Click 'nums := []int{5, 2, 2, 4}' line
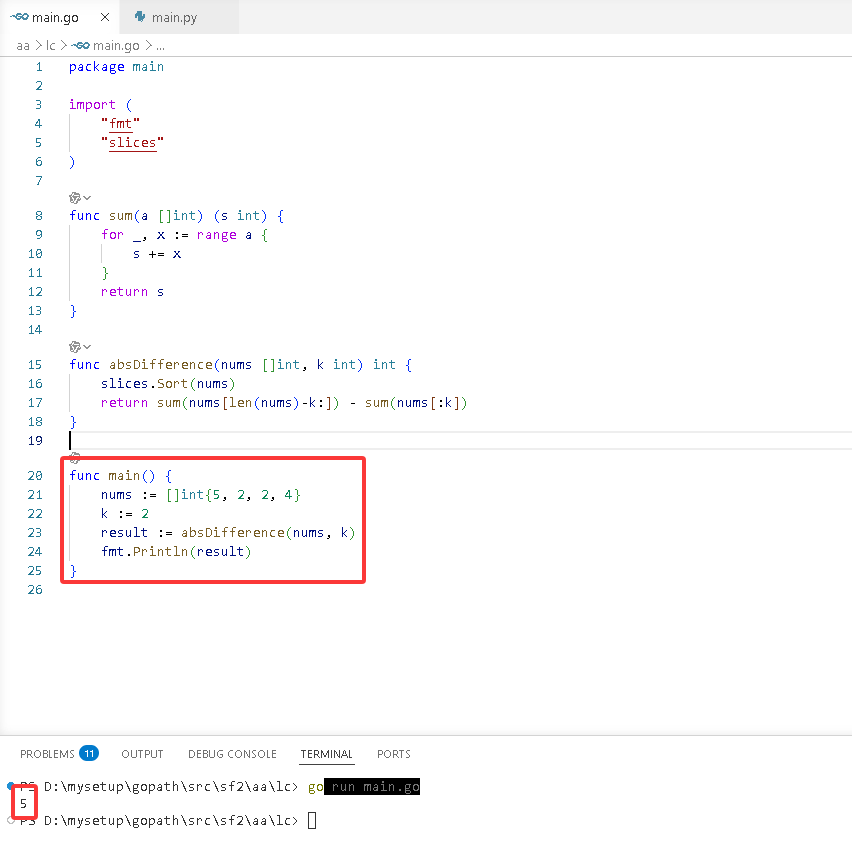This screenshot has width=852, height=845. [201, 495]
